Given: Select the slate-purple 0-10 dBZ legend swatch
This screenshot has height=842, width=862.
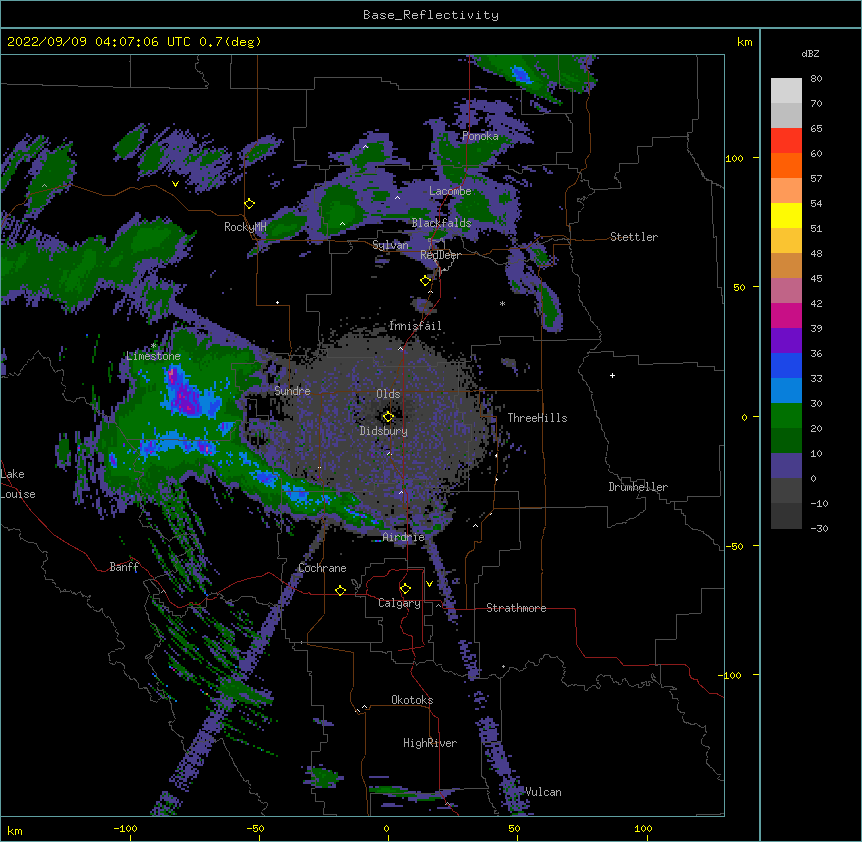Looking at the screenshot, I should click(786, 466).
